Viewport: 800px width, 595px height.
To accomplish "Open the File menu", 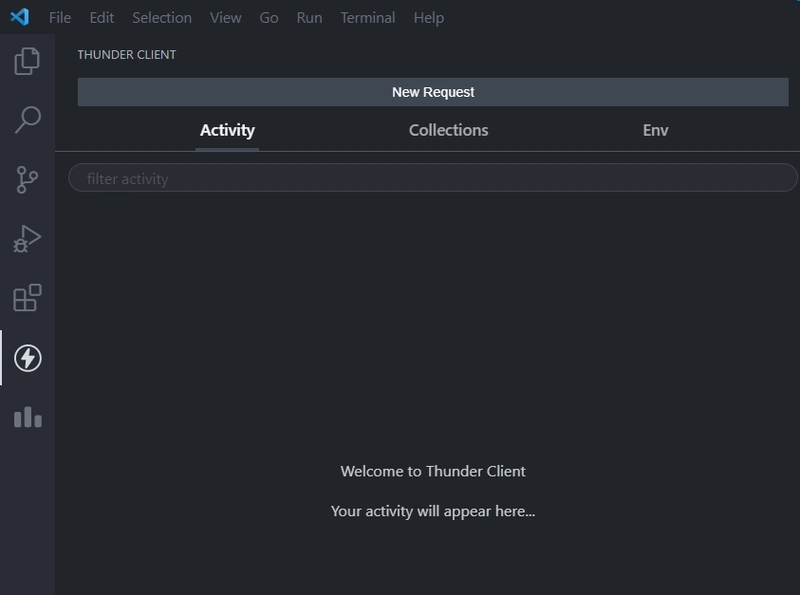I will coord(60,18).
